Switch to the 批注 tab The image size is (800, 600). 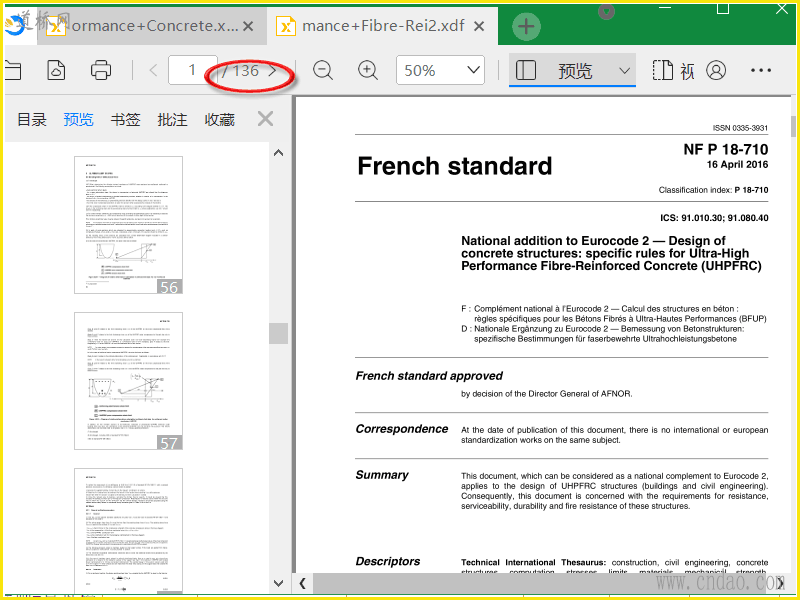(x=172, y=119)
